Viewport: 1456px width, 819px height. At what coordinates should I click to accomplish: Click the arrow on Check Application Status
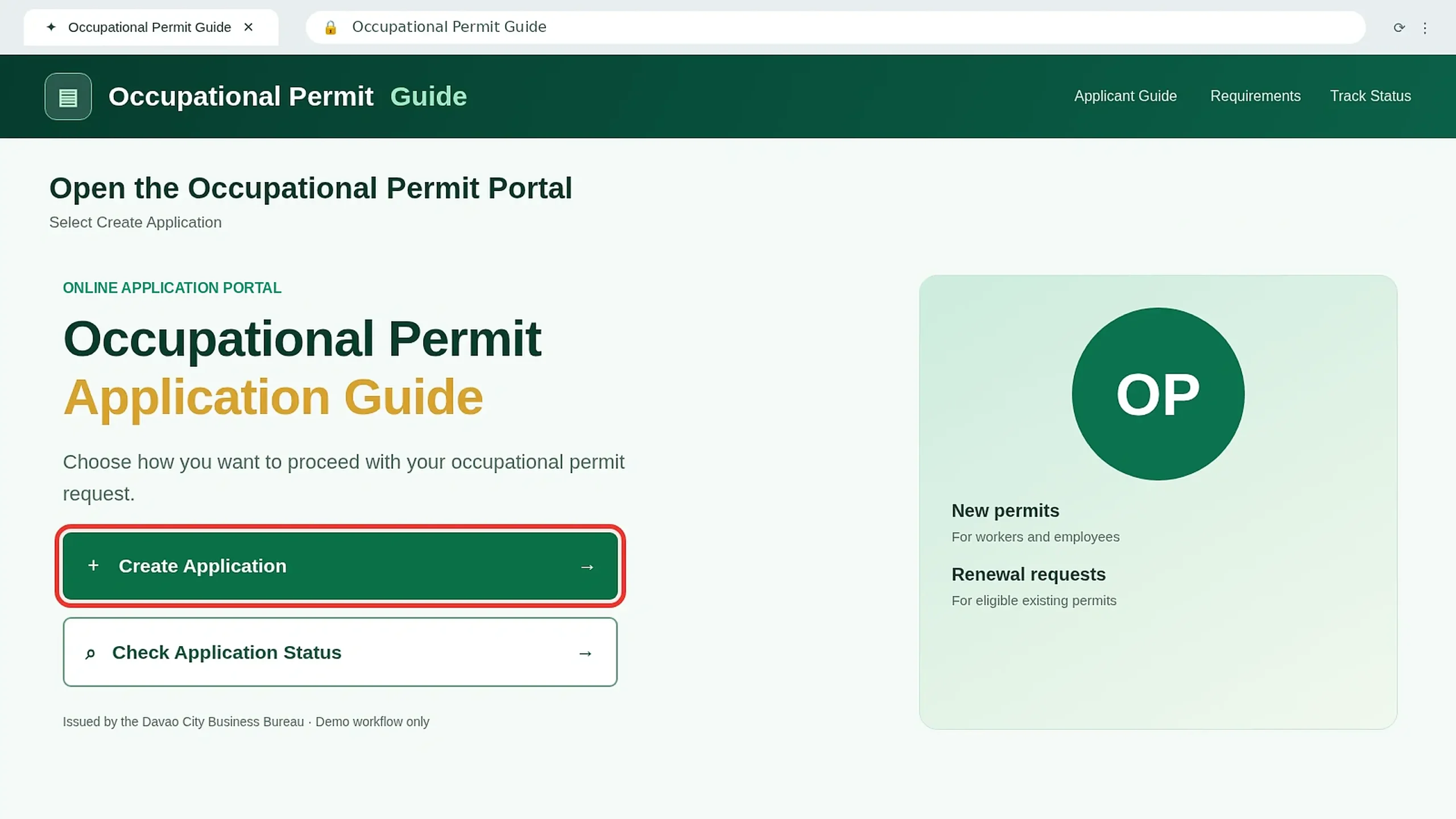585,653
